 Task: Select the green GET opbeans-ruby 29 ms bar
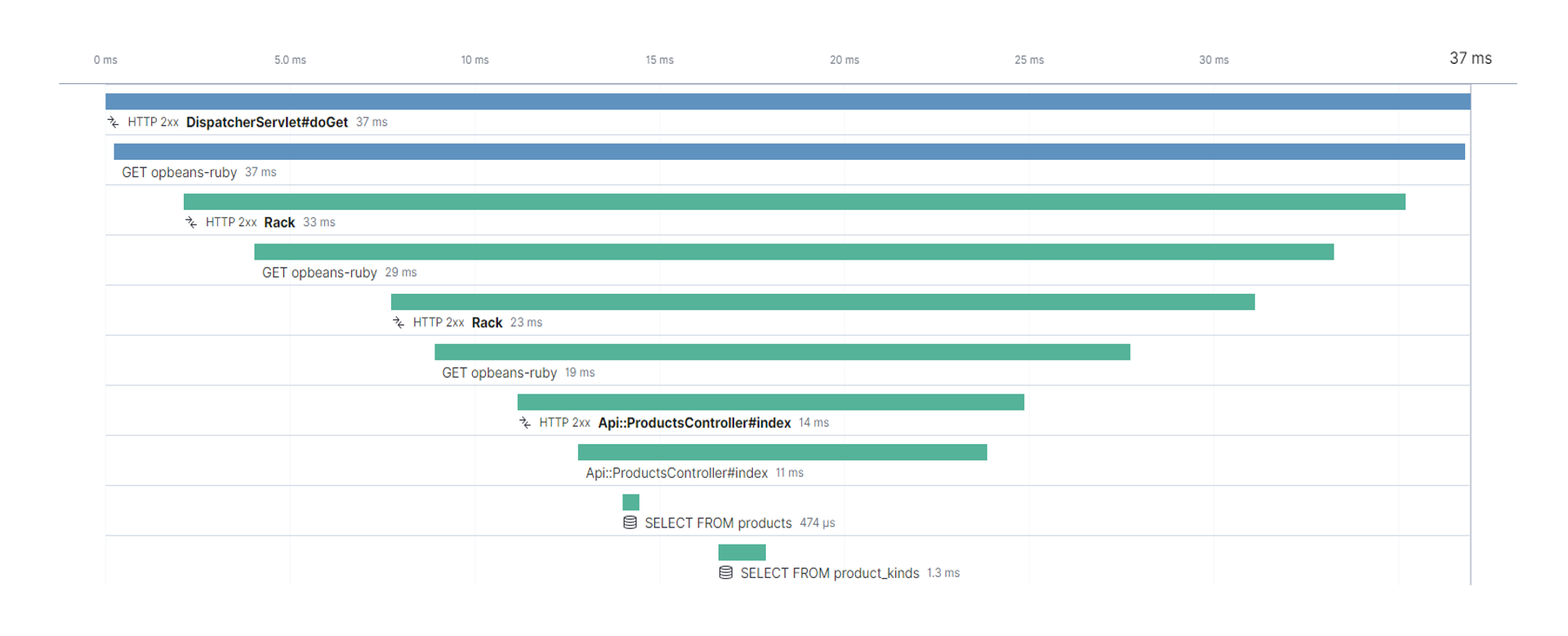pos(794,251)
